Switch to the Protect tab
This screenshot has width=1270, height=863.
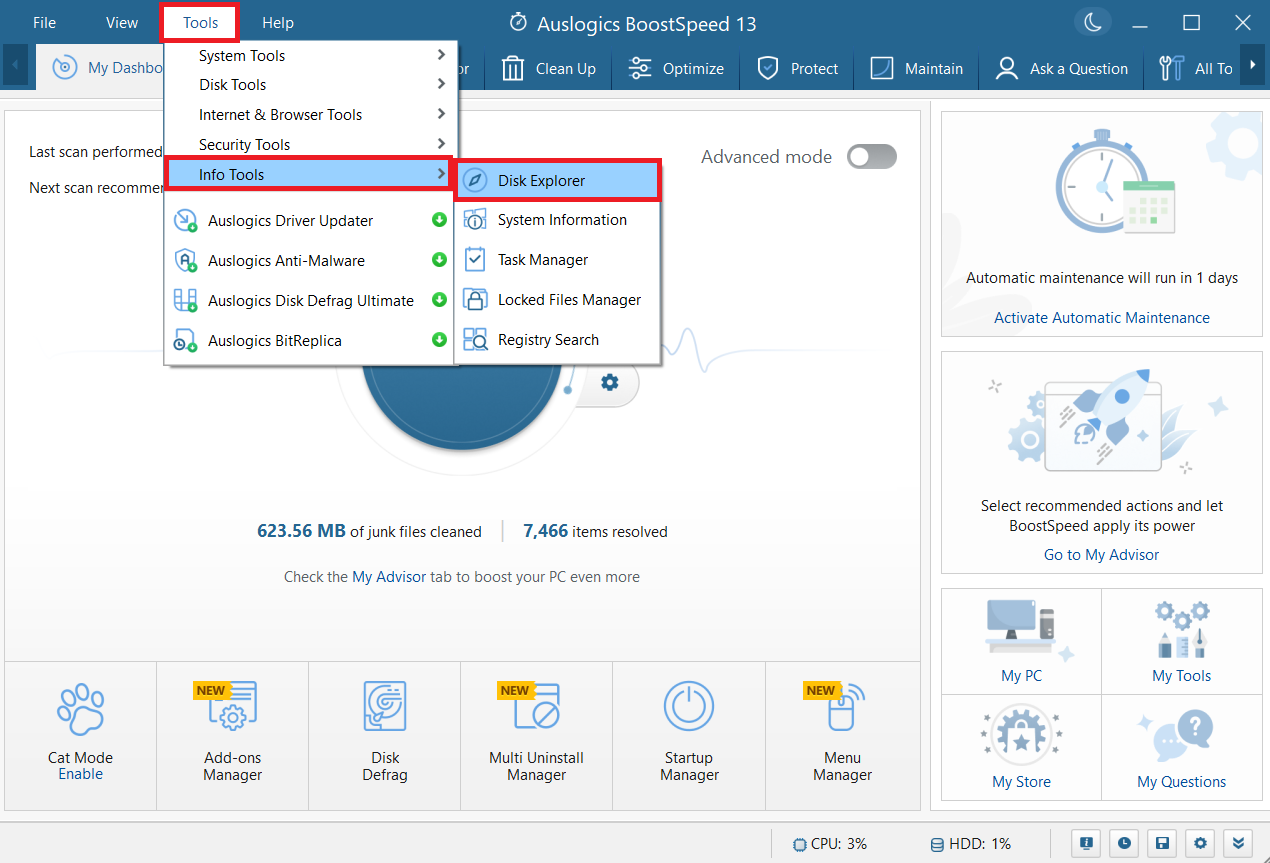(798, 68)
